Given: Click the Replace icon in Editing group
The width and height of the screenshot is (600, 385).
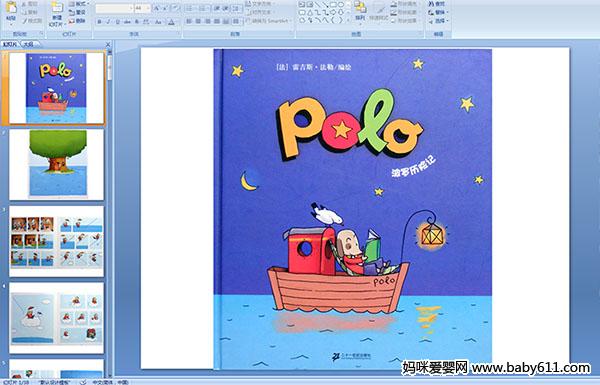Looking at the screenshot, I should tap(437, 12).
